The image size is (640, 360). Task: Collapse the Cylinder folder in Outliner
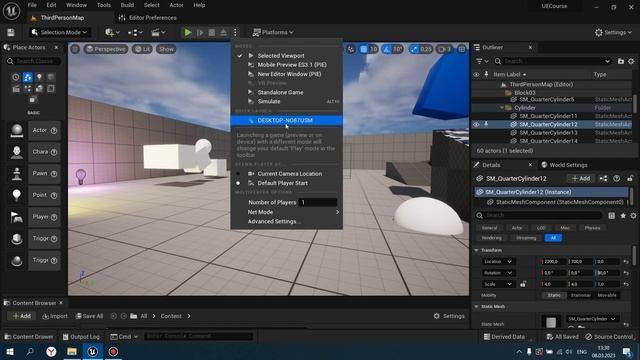(x=502, y=108)
